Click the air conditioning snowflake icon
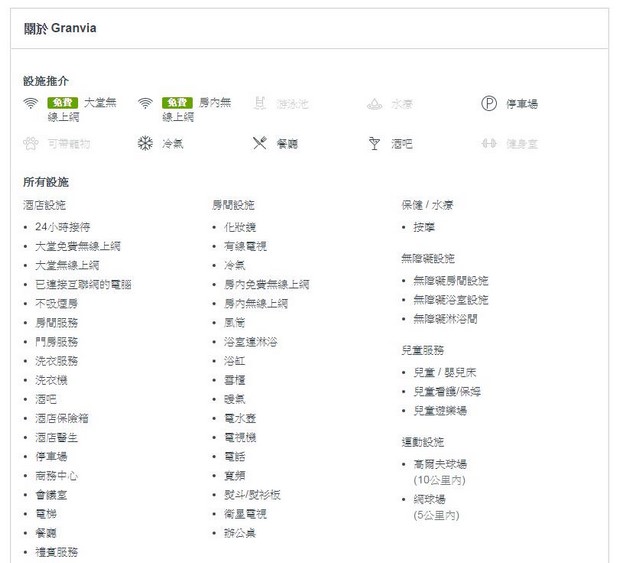The image size is (620, 563). [145, 143]
